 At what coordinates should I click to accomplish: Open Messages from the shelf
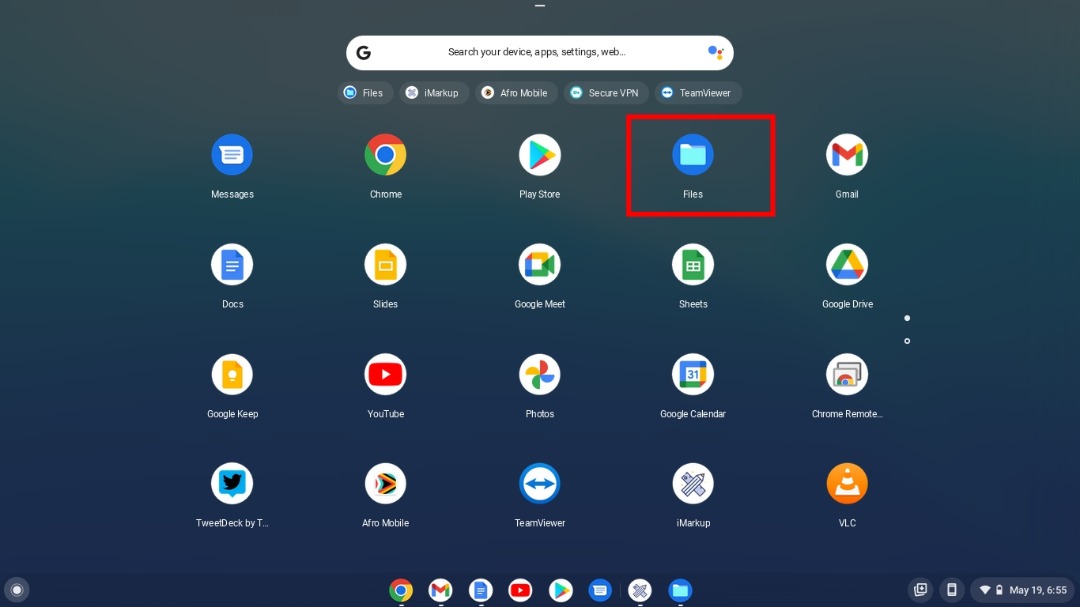point(600,590)
